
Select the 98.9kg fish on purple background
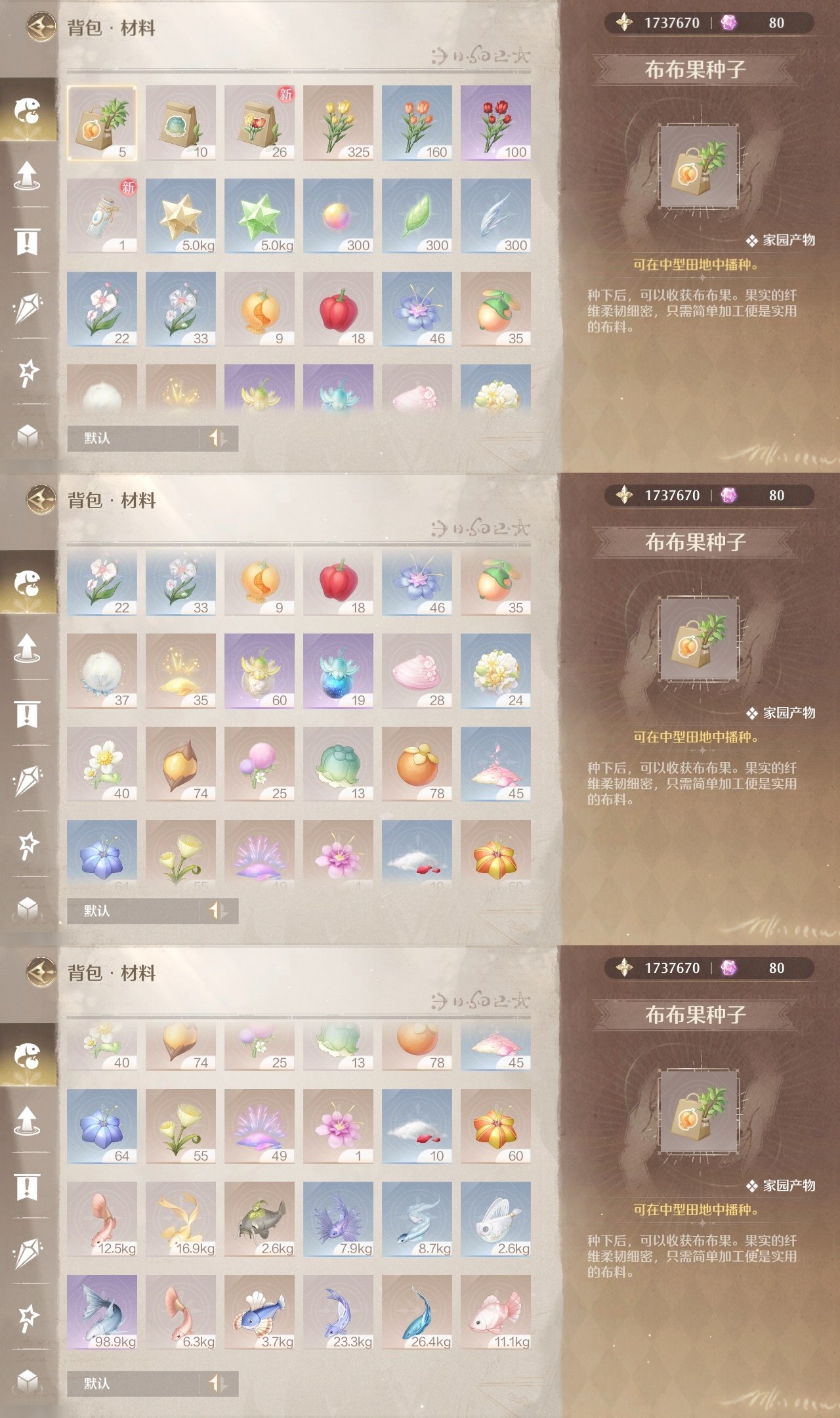[x=102, y=1312]
